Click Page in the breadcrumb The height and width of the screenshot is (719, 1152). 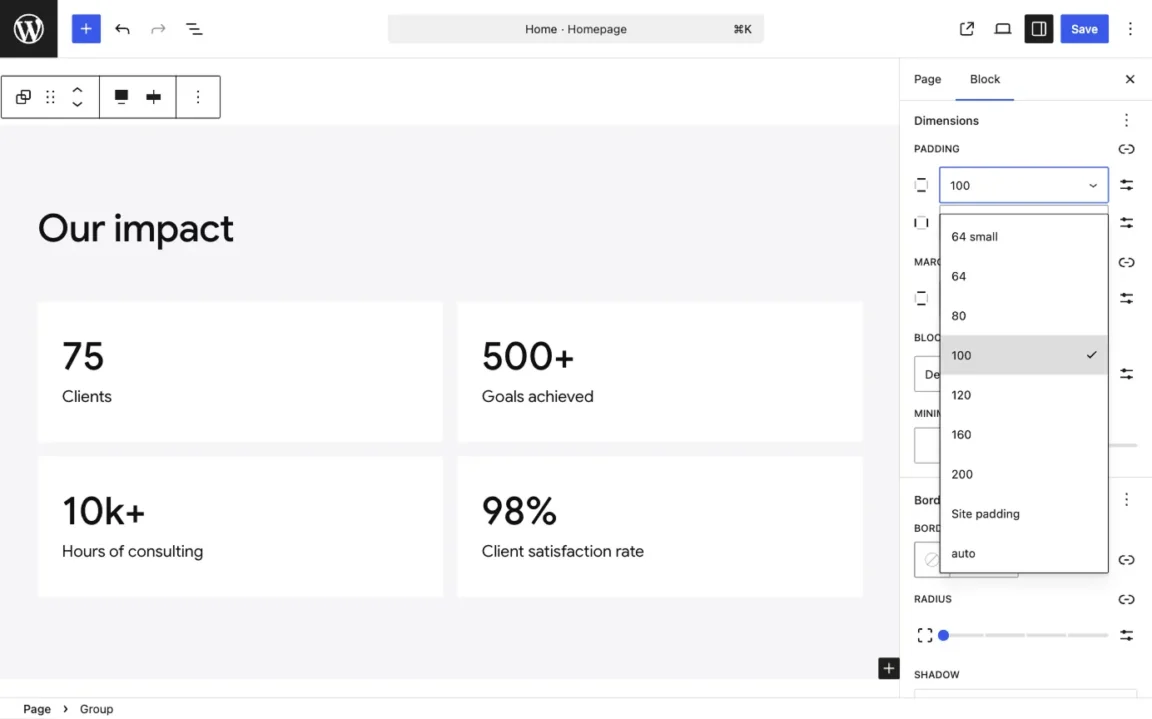[37, 708]
